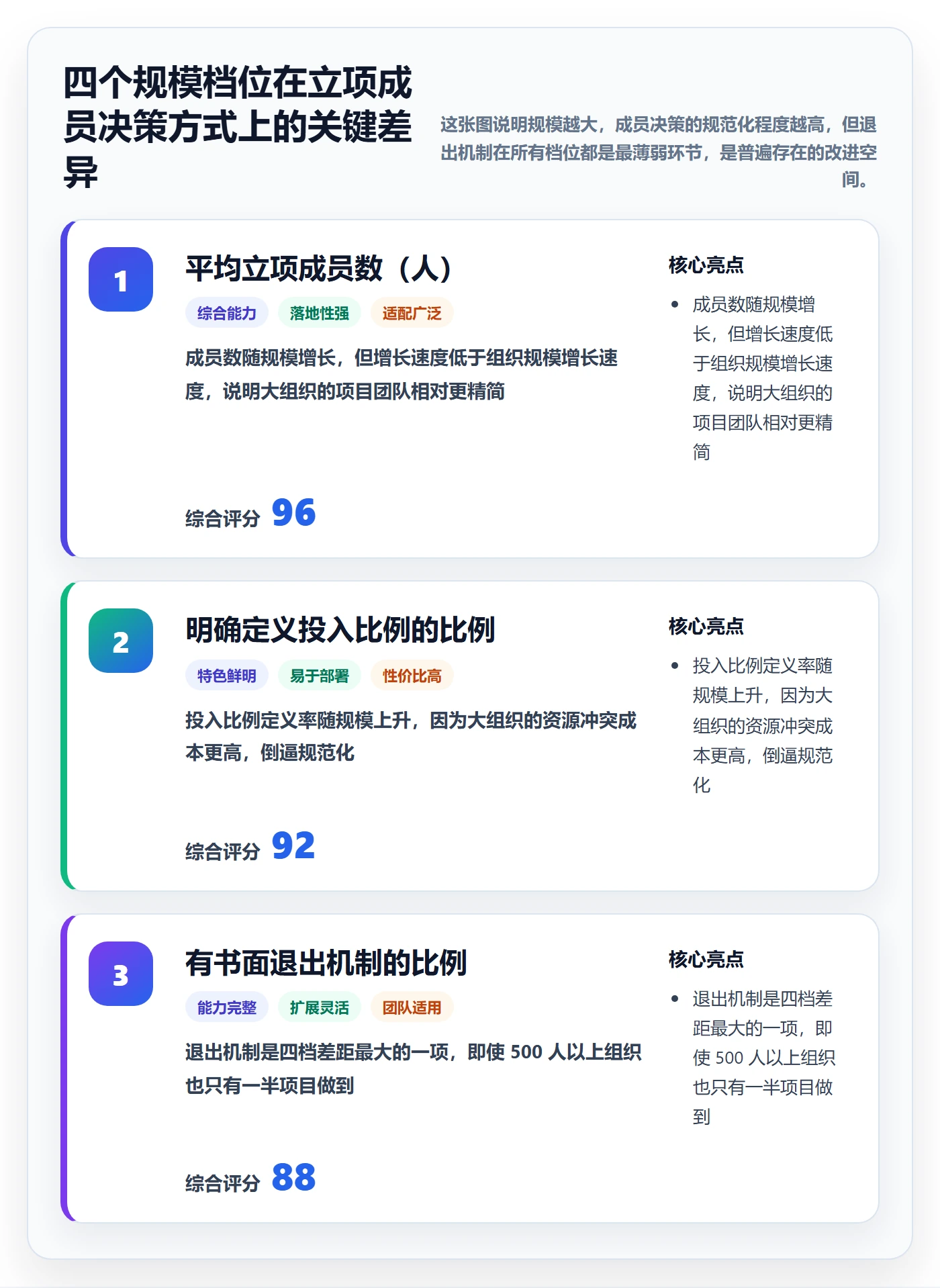Select the 团队适用 tag
940x1288 pixels.
click(x=412, y=1007)
